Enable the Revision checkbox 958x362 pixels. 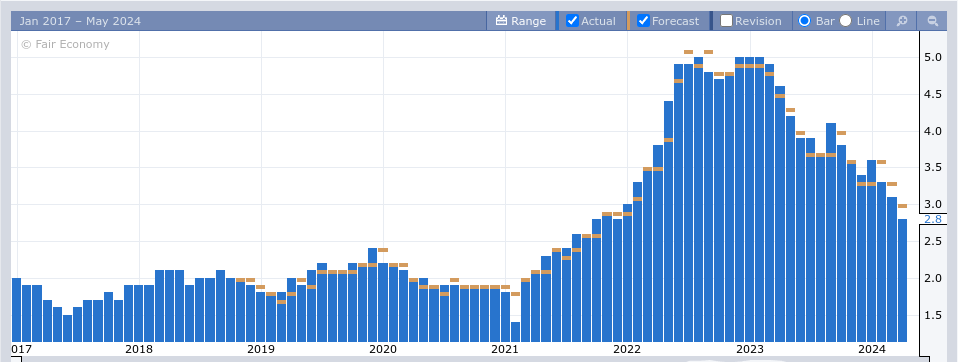coord(726,21)
